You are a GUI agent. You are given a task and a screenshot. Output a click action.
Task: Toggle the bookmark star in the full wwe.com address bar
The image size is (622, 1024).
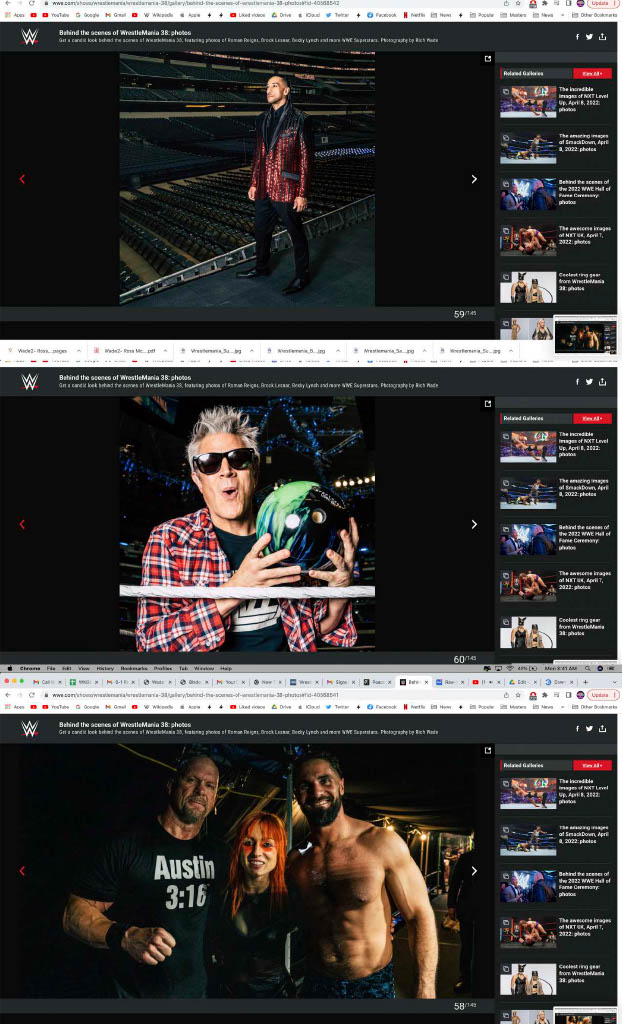click(517, 695)
